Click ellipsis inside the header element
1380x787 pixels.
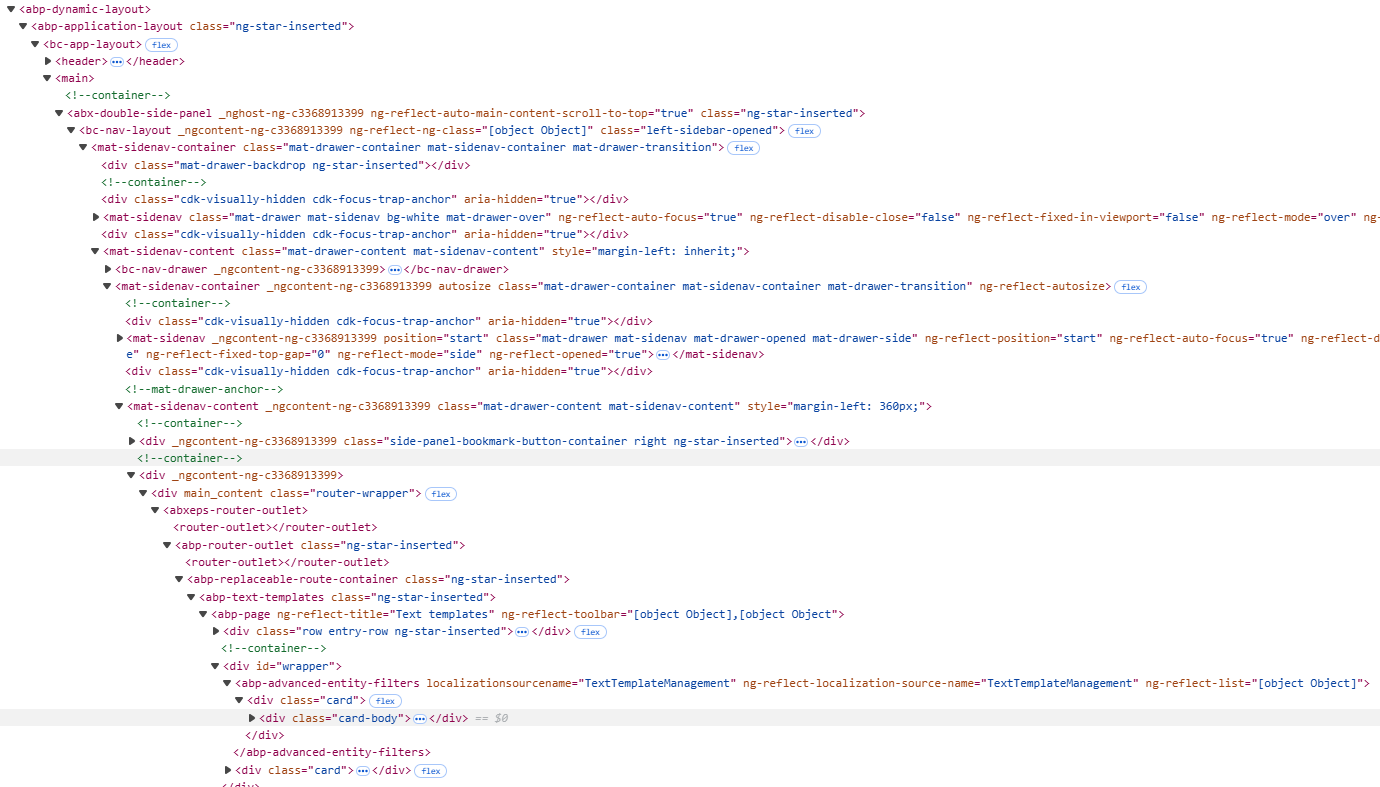pos(116,62)
